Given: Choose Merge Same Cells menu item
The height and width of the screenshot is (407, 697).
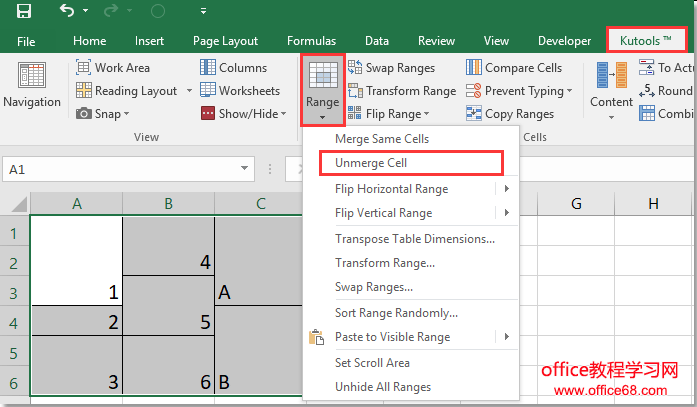Looking at the screenshot, I should 381,139.
